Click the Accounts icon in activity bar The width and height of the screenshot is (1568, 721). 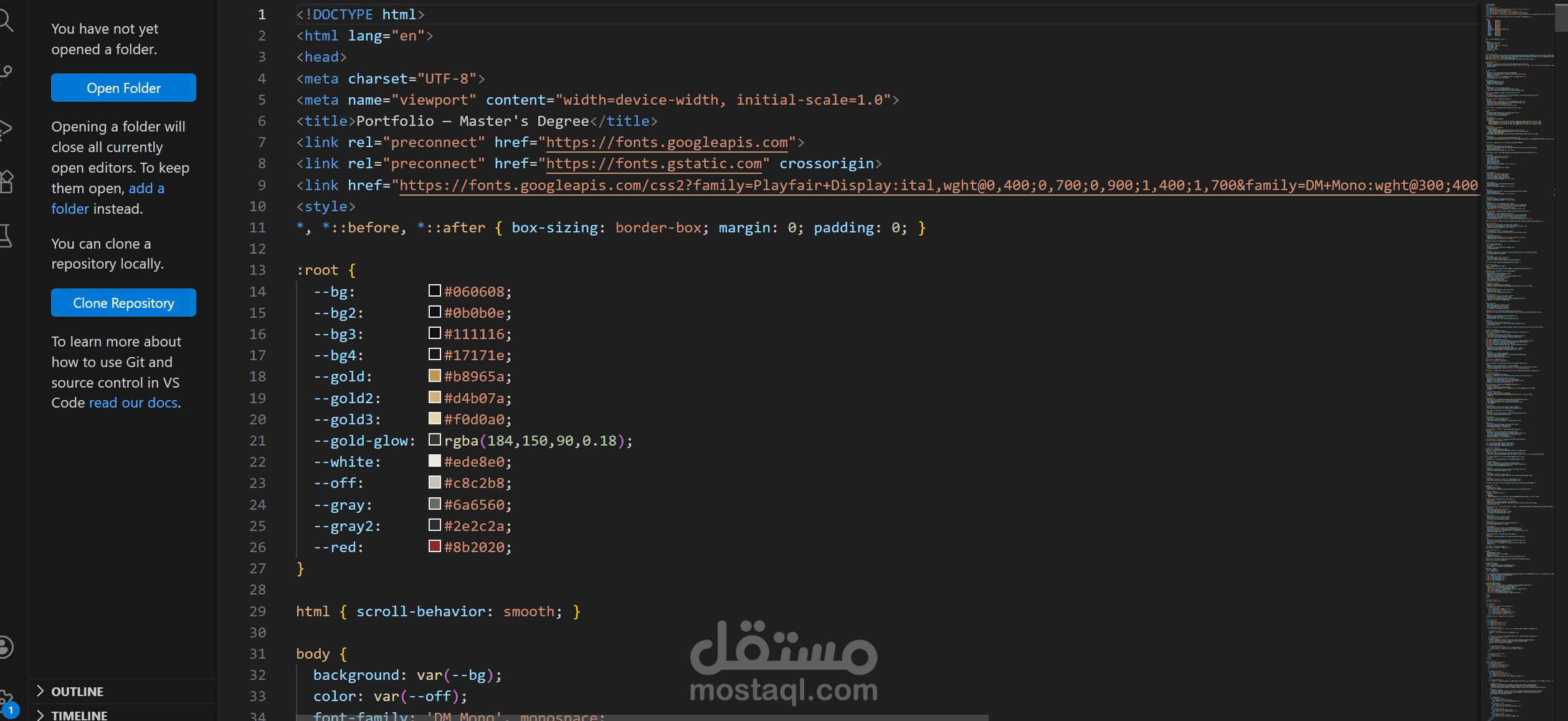tap(6, 647)
